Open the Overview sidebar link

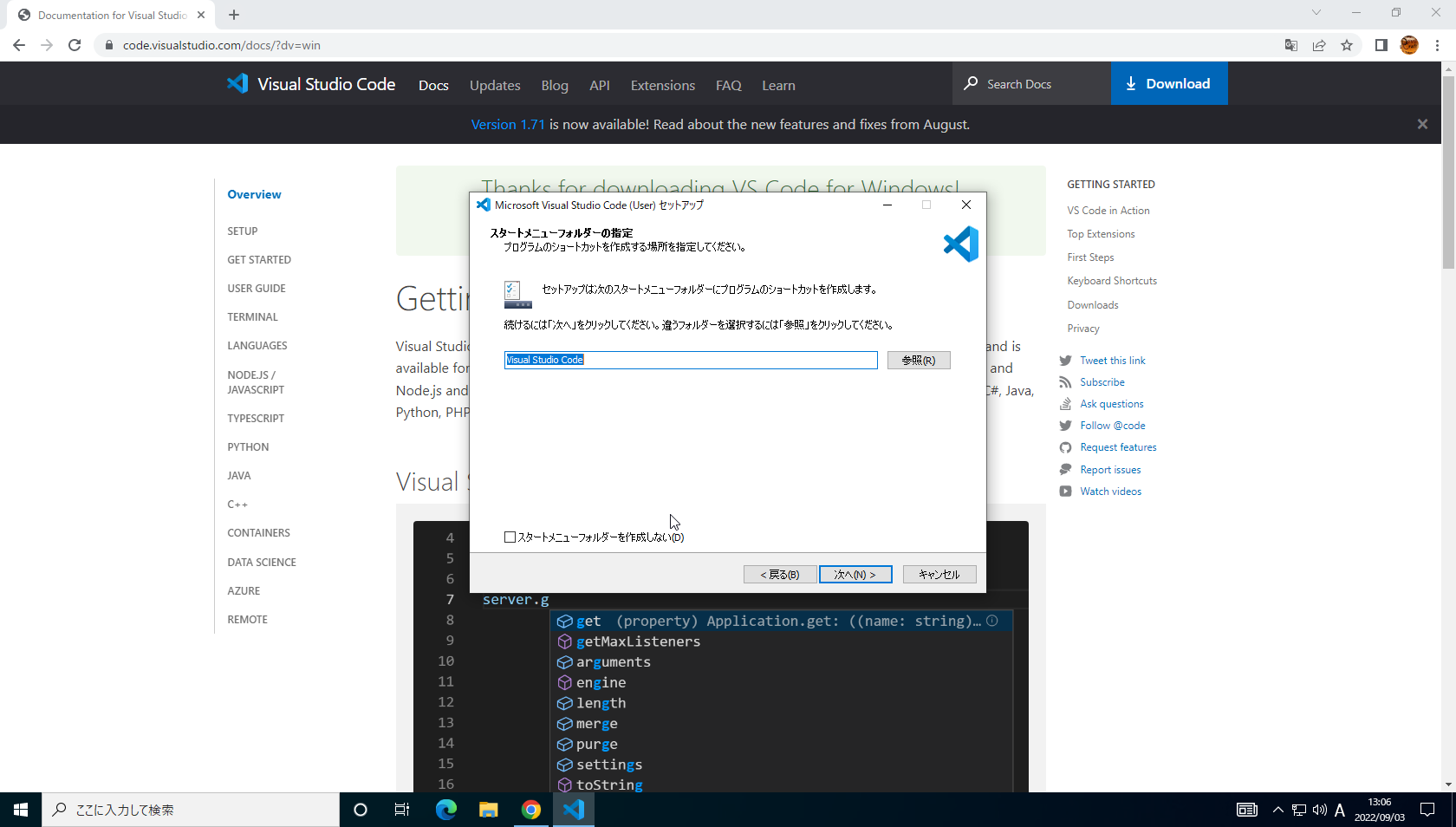pos(254,194)
